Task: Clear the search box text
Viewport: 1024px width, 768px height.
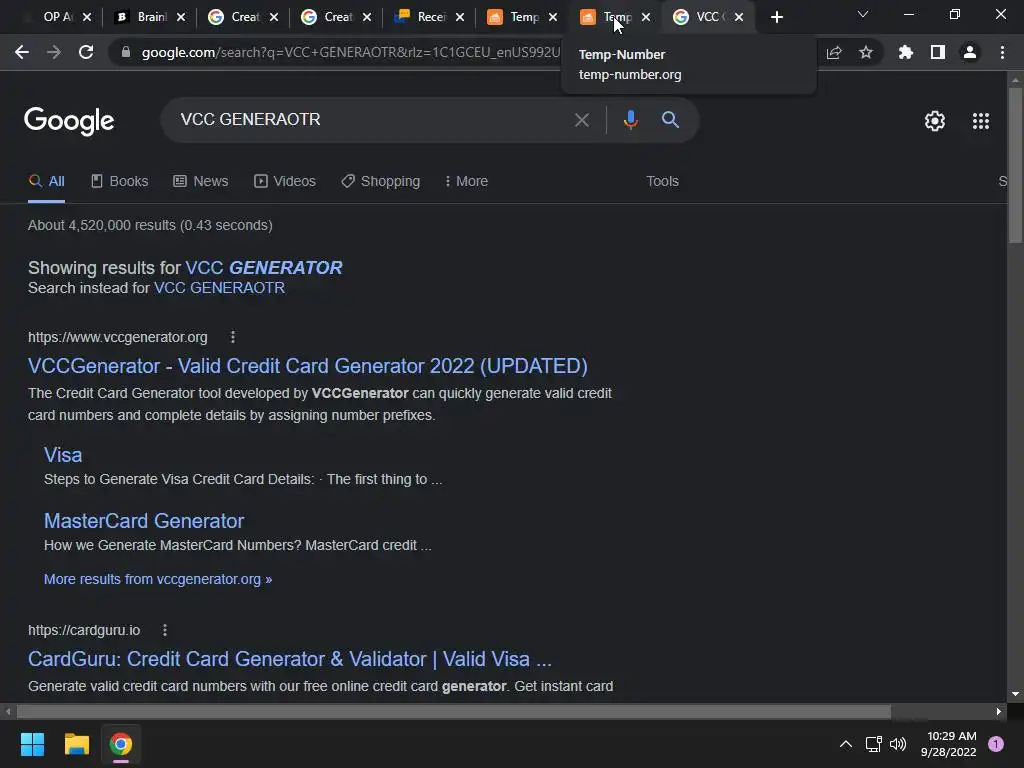Action: [581, 120]
